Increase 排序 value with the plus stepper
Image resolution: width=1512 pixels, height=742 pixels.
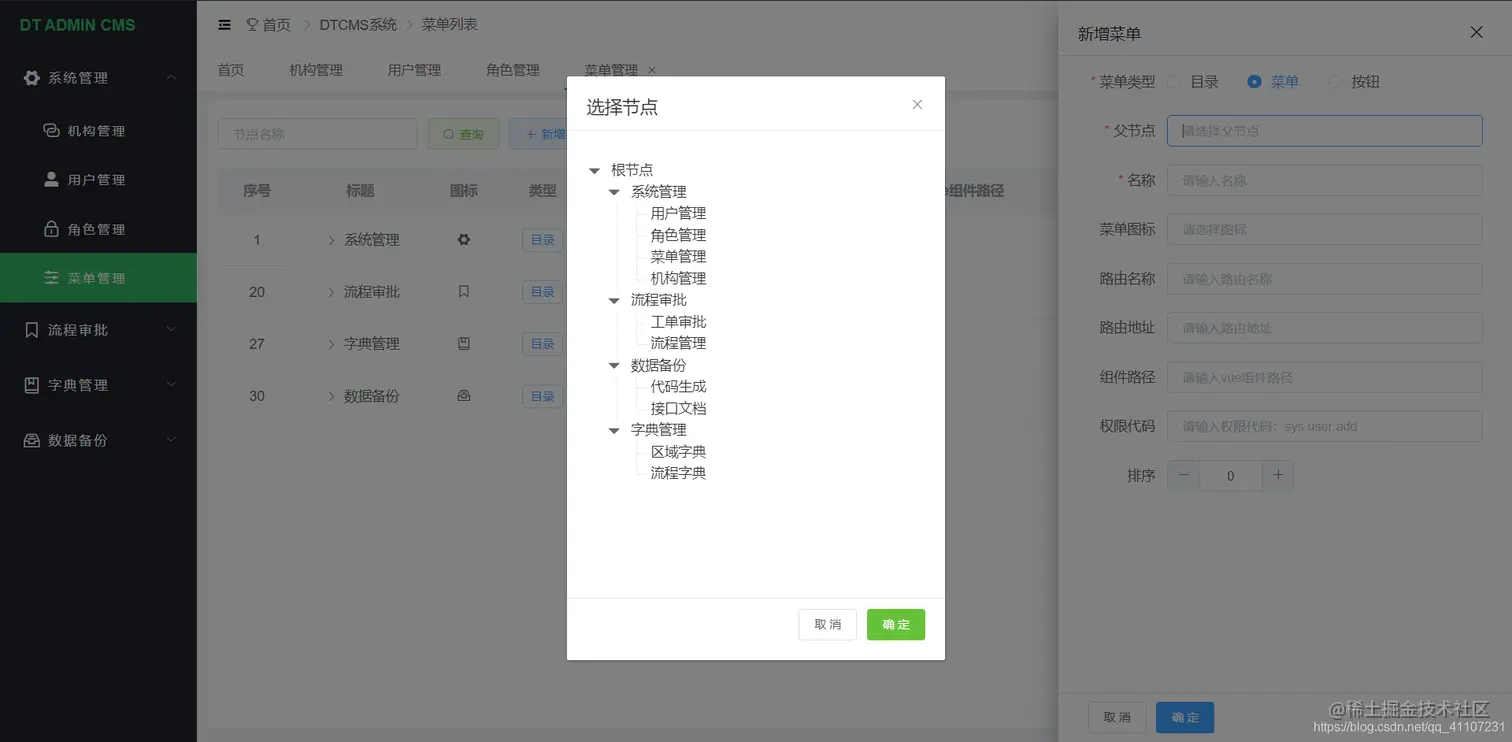tap(1278, 475)
